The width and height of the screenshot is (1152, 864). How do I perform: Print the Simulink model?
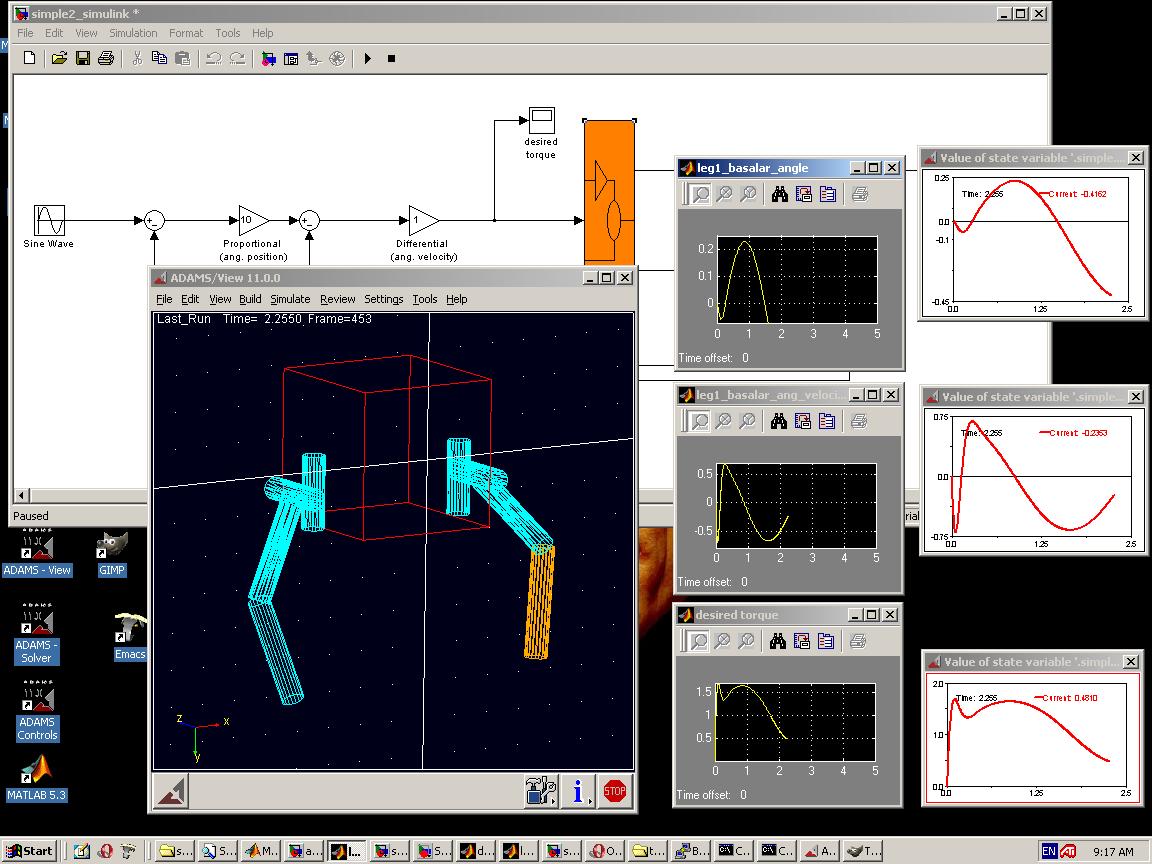[x=106, y=58]
